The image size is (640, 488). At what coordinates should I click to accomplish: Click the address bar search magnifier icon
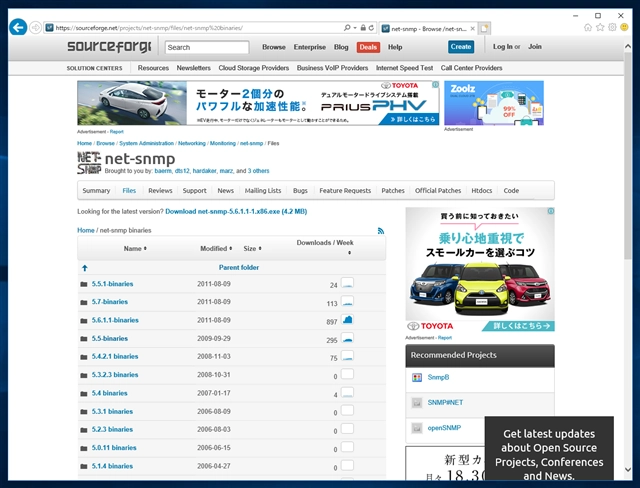pos(347,28)
